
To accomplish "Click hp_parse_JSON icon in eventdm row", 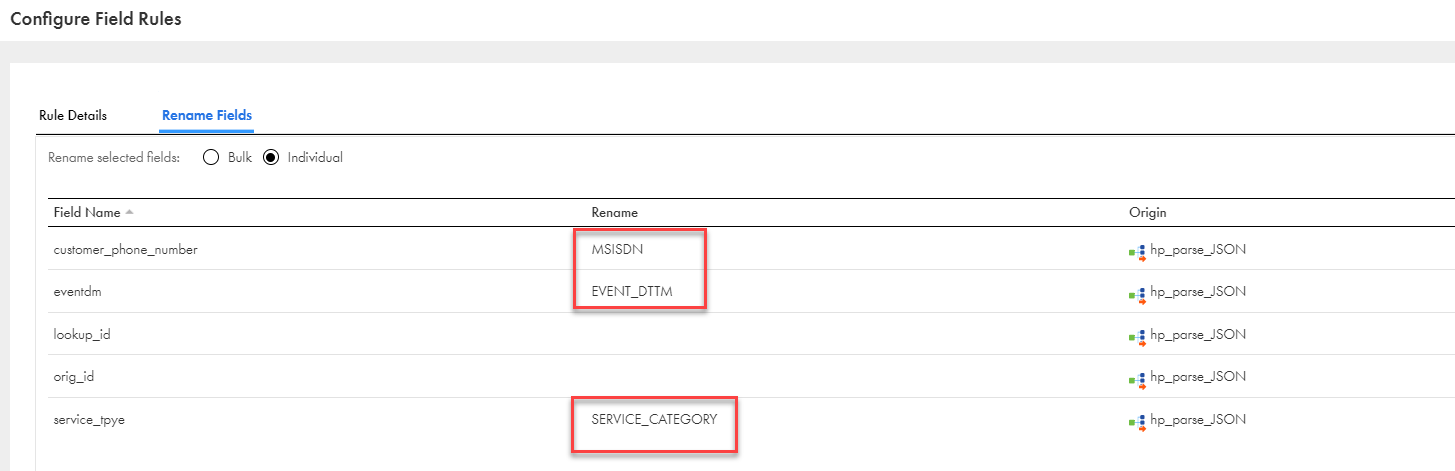I will (x=1137, y=293).
